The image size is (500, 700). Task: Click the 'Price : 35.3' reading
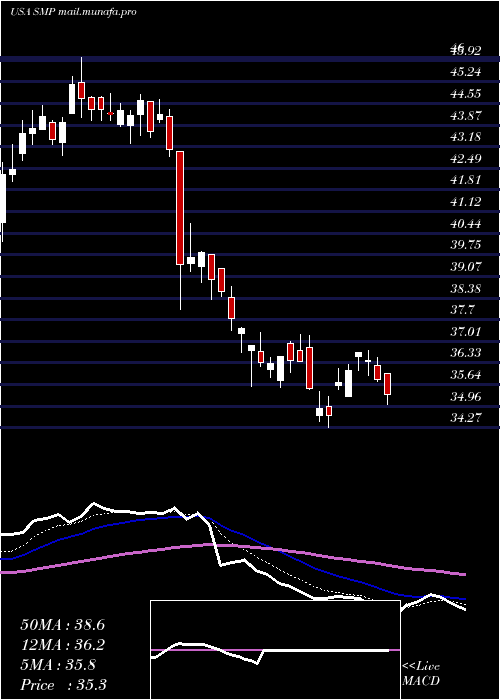(x=63, y=685)
